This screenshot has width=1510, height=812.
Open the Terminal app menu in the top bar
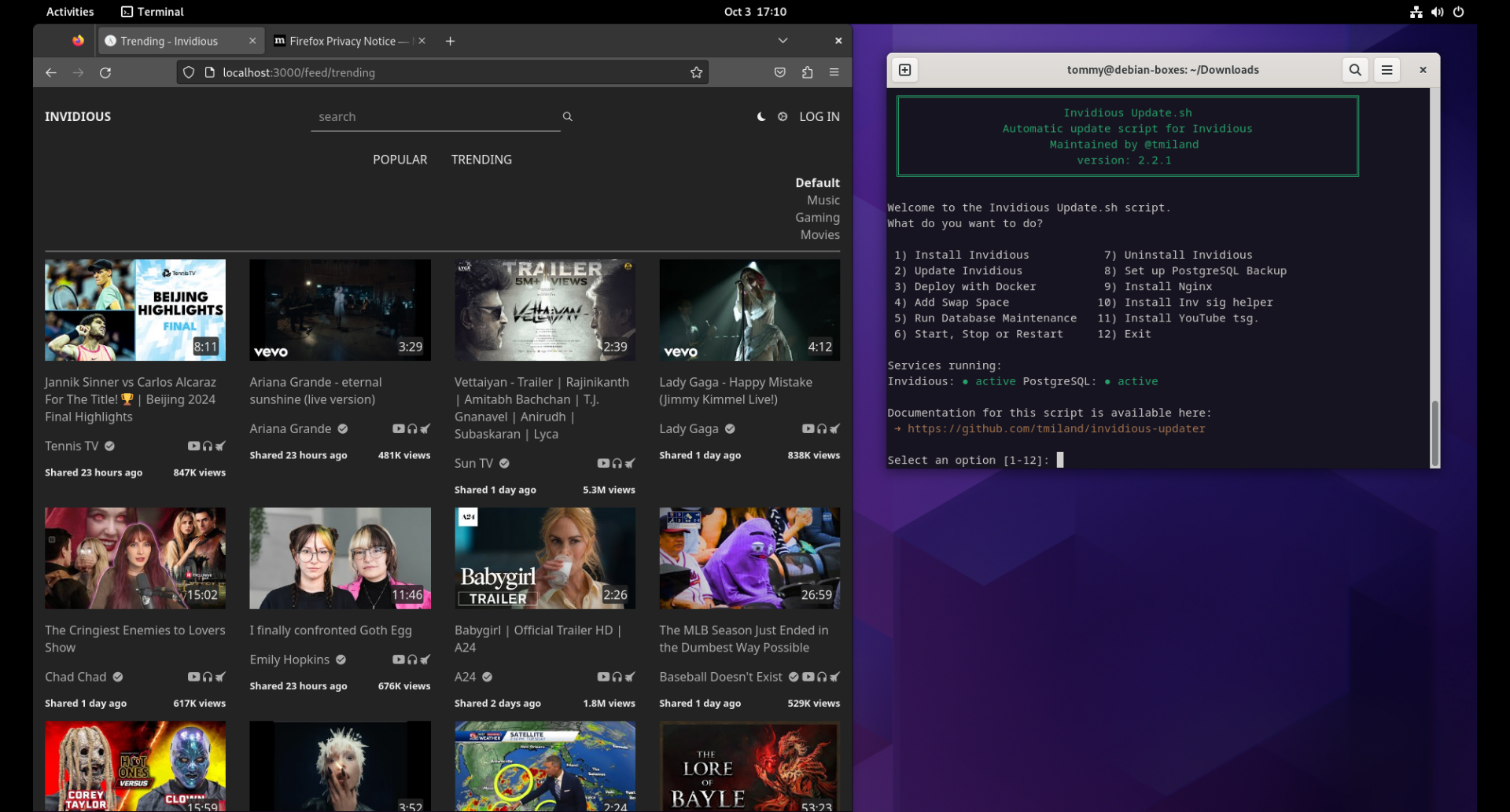tap(153, 12)
